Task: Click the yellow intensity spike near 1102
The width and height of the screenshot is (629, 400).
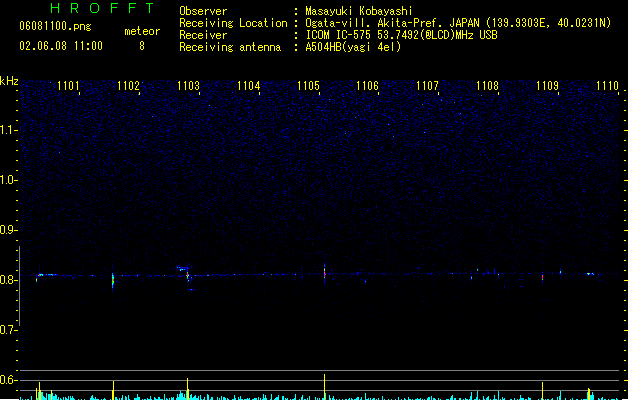Action: coord(113,390)
